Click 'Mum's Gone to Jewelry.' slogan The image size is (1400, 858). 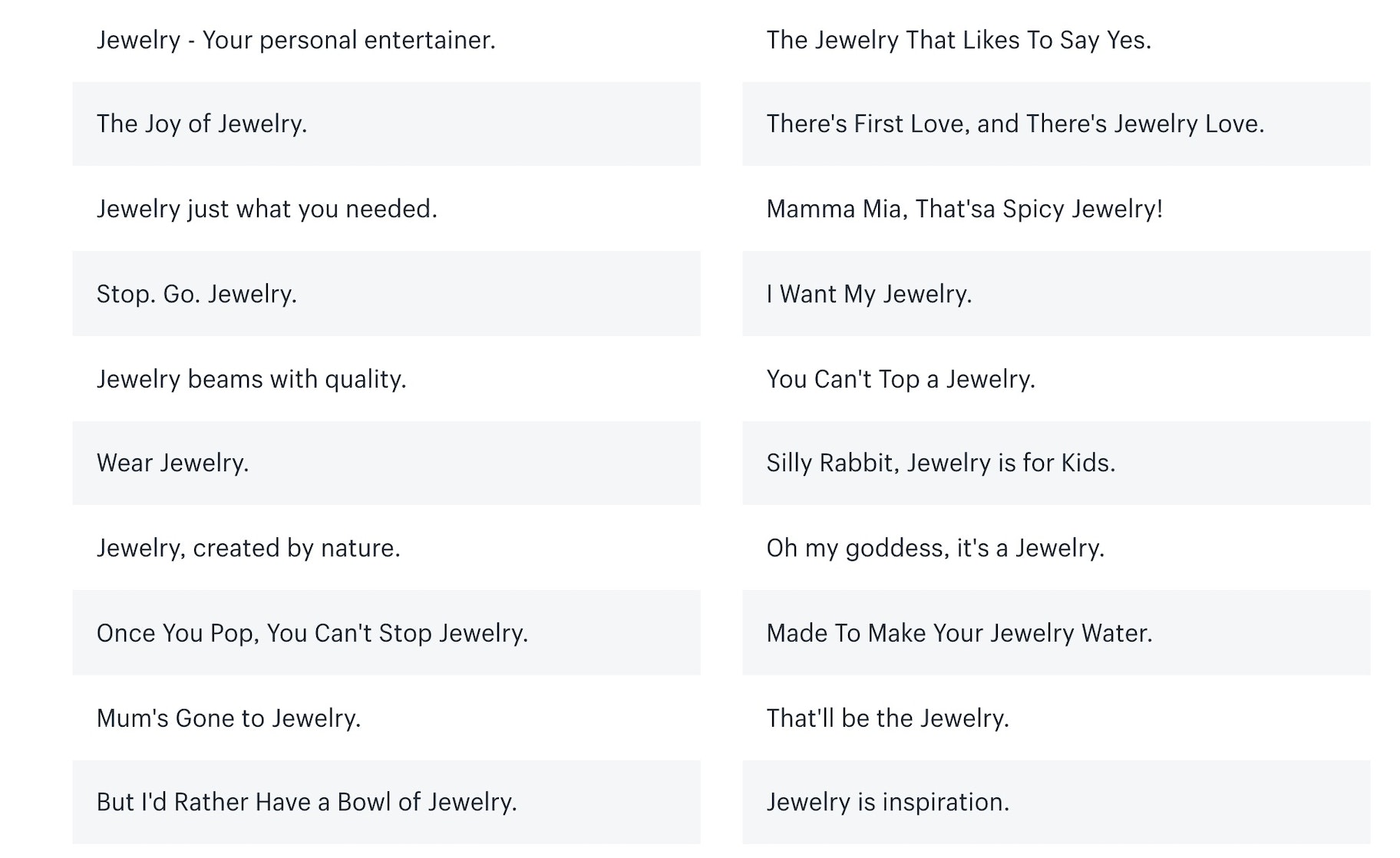[229, 718]
